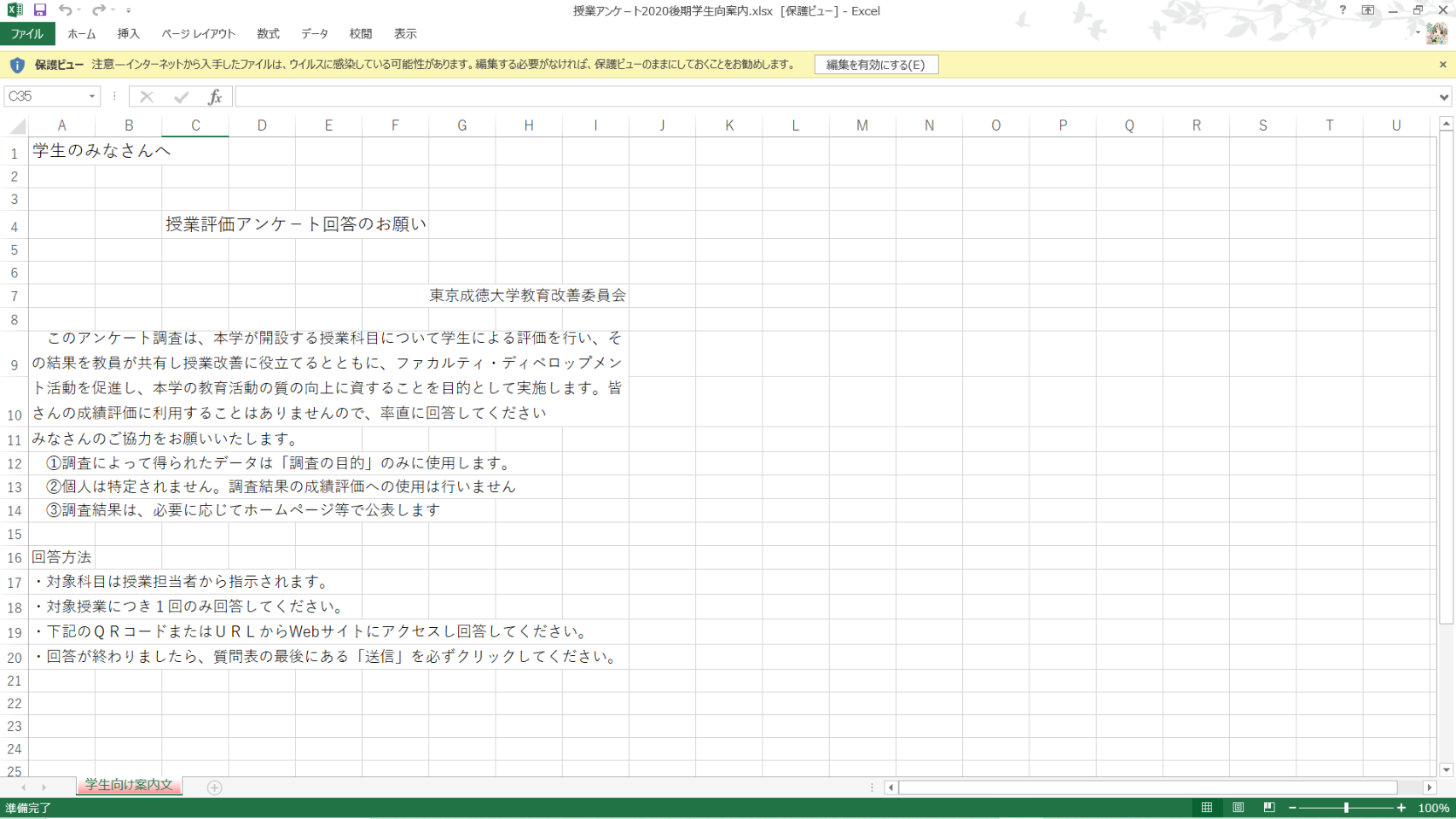Open the 数式 ribbon tab

click(268, 34)
